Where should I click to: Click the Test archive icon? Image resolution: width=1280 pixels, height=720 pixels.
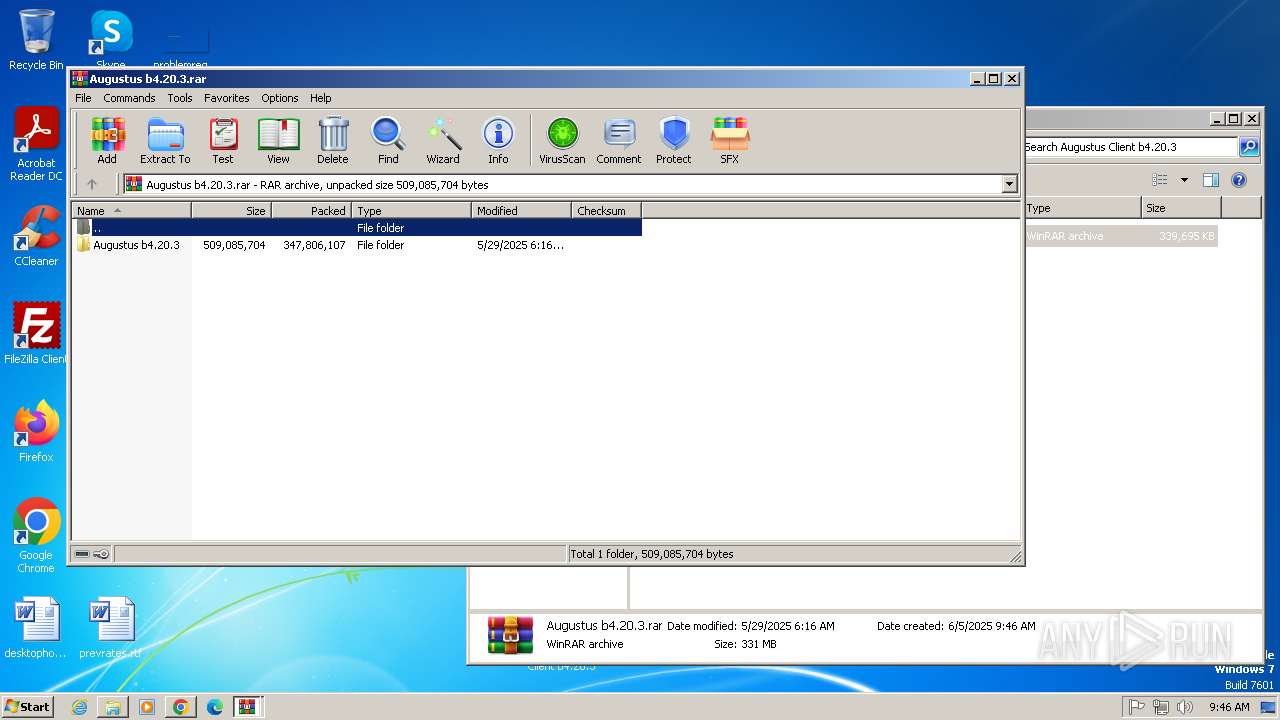(223, 140)
